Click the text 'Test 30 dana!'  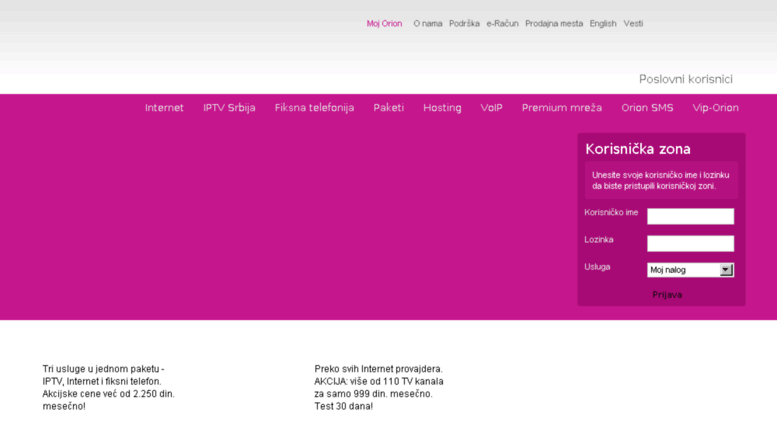click(343, 407)
